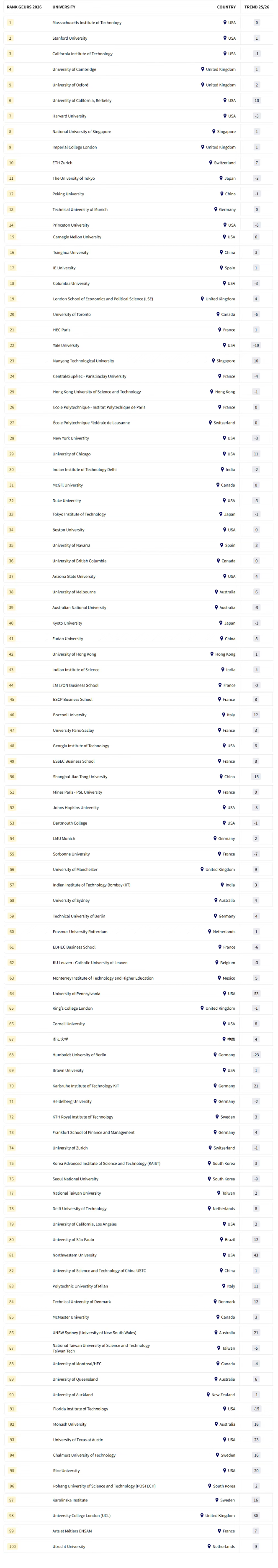Click the map pin beside Japan for Kyoto University

221,623
